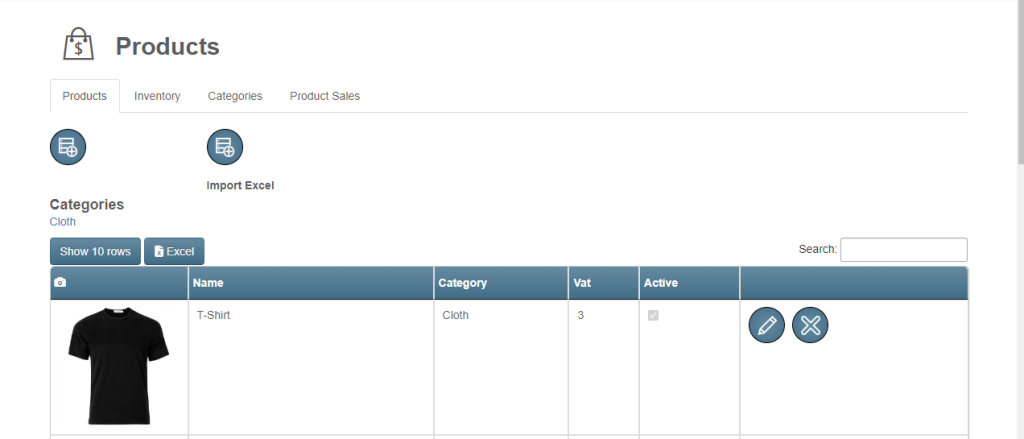Sort table by the Name column header
The image size is (1024, 439).
[x=310, y=283]
